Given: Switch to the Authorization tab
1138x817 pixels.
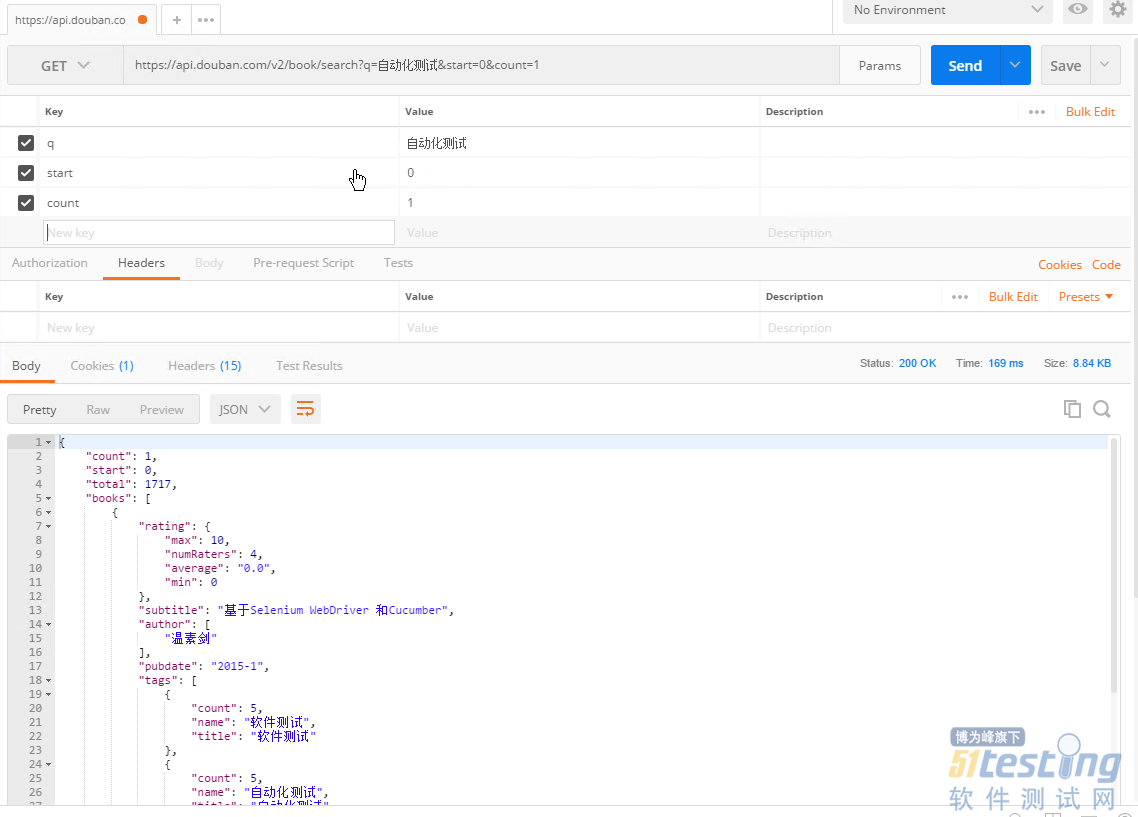Looking at the screenshot, I should pos(49,263).
